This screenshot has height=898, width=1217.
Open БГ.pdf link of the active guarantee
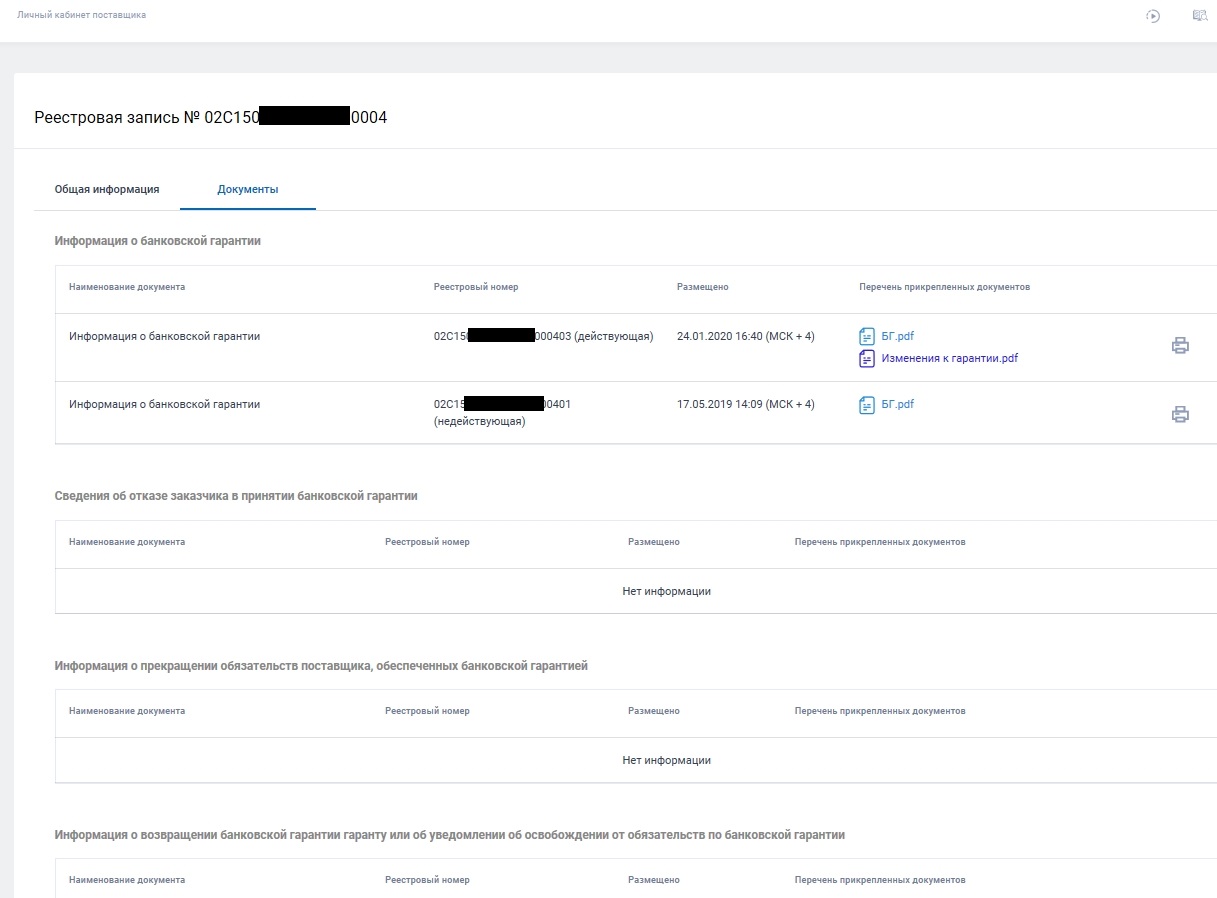coord(897,337)
